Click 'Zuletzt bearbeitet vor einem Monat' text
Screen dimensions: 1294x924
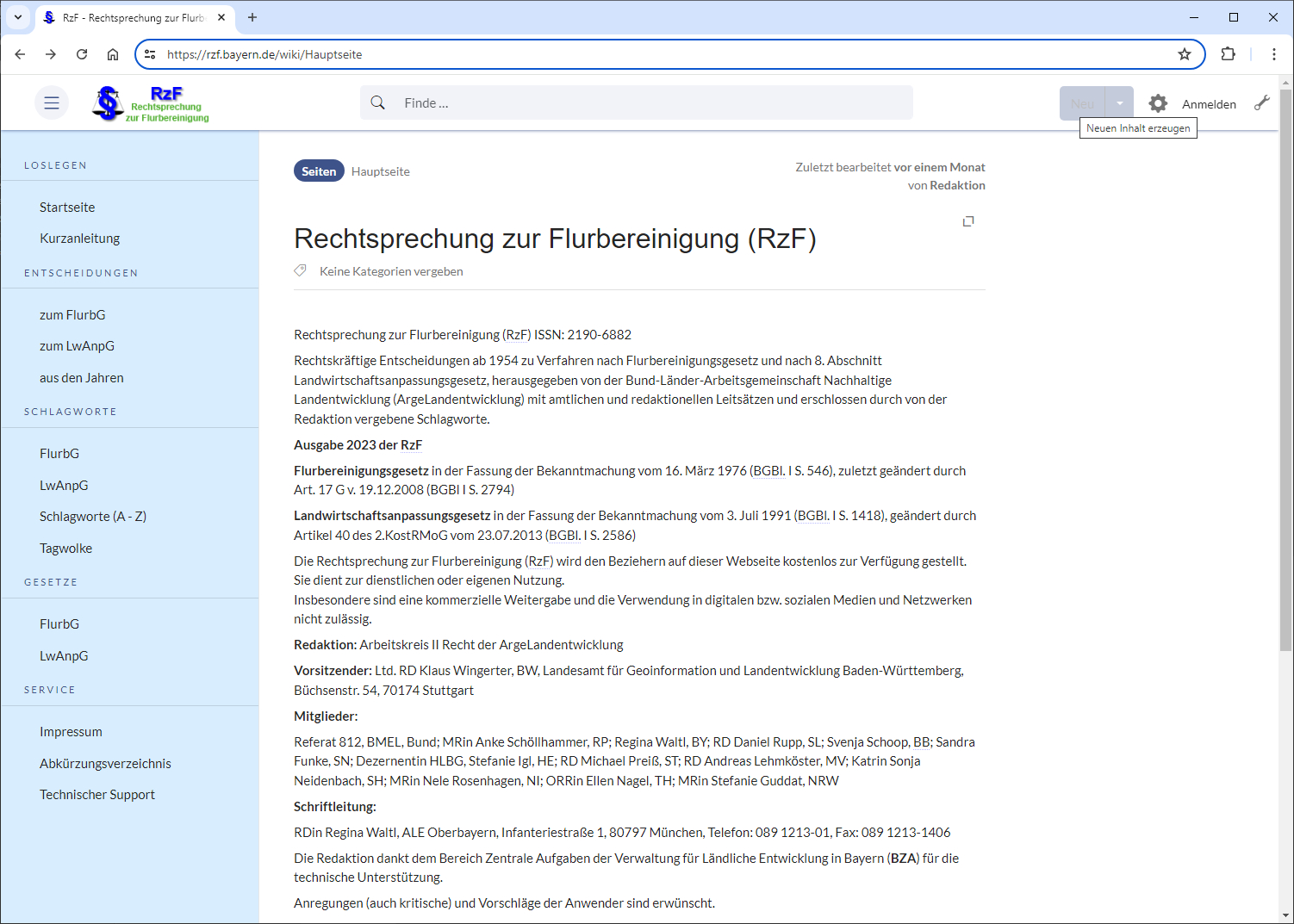890,167
